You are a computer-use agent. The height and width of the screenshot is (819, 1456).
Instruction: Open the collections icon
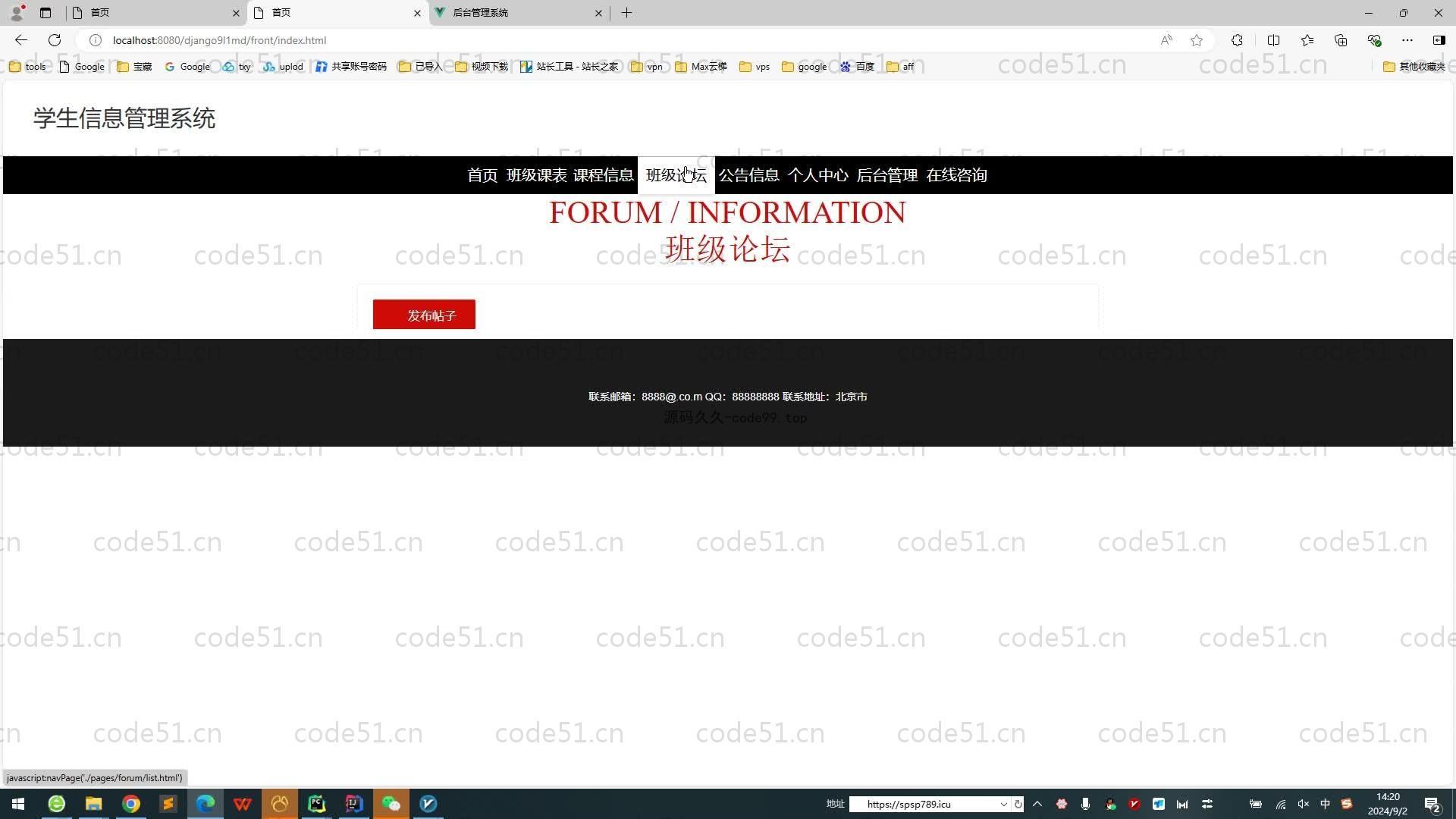1341,40
